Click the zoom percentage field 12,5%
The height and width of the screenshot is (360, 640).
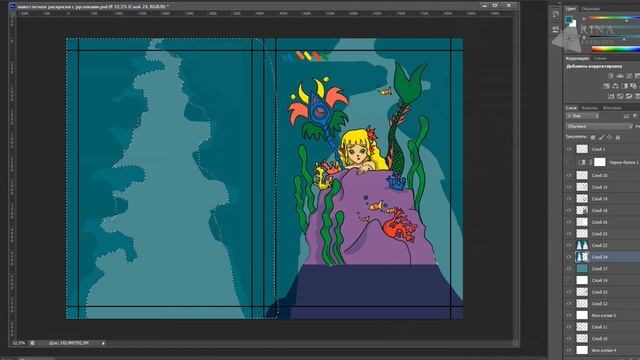[19, 343]
